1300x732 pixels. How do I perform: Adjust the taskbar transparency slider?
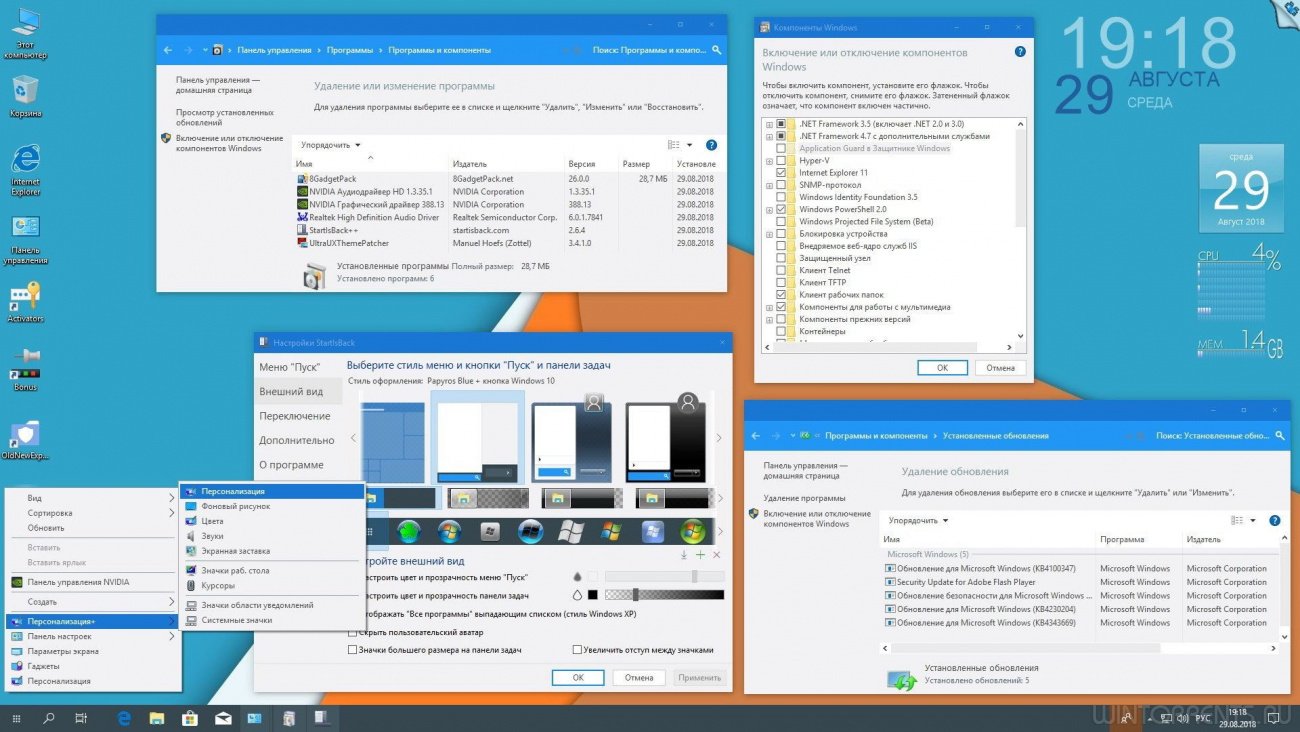tap(664, 595)
